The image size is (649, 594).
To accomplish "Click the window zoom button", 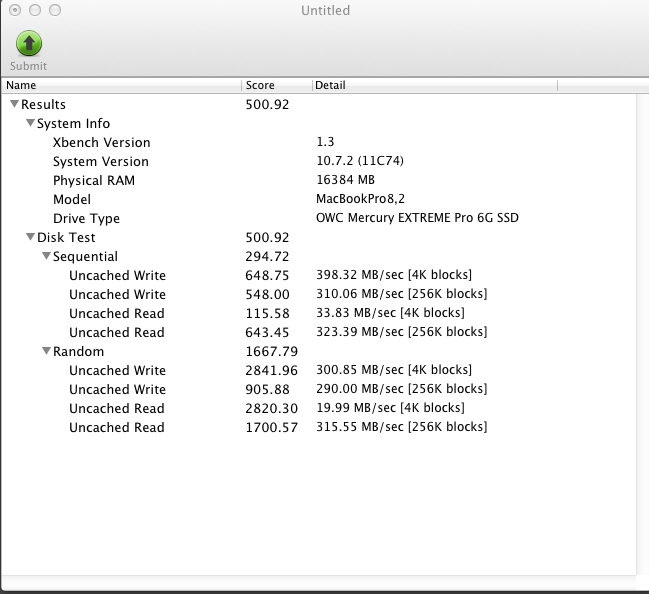I will click(55, 10).
